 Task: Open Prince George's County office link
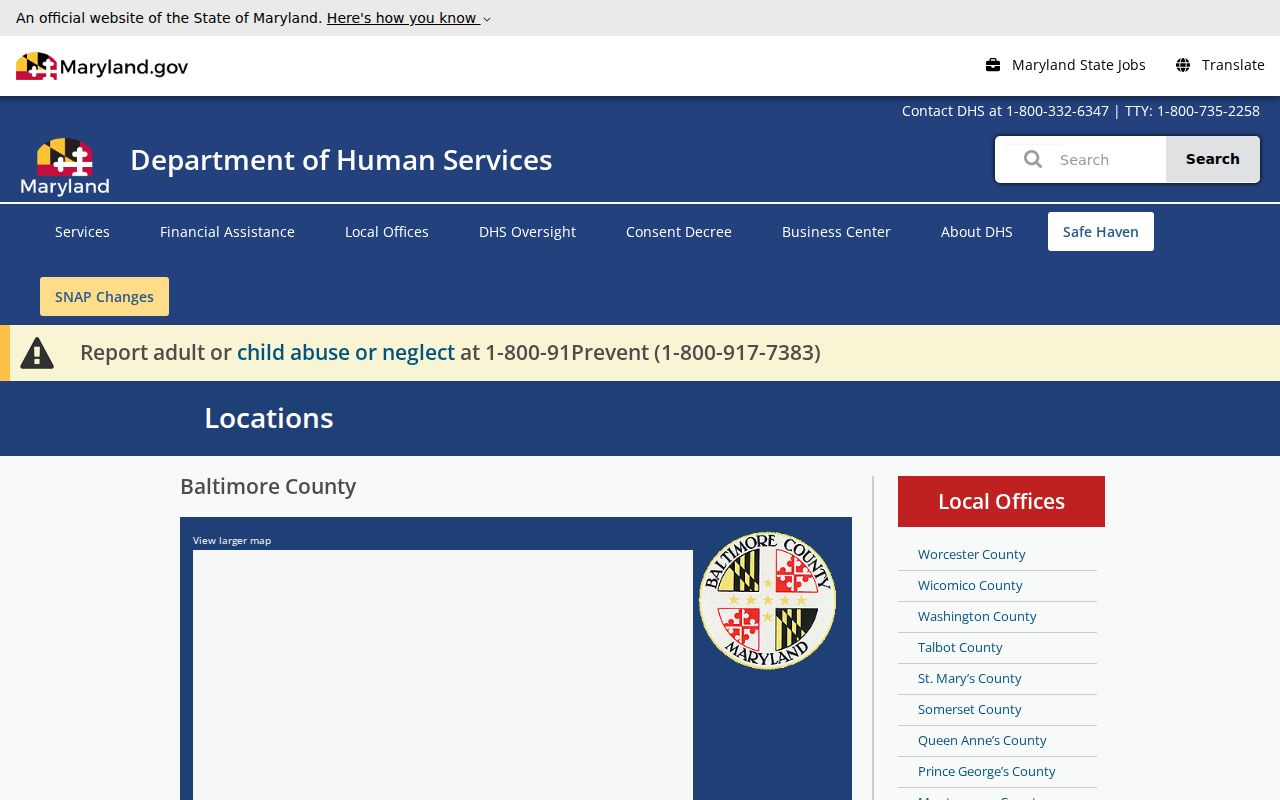tap(987, 771)
